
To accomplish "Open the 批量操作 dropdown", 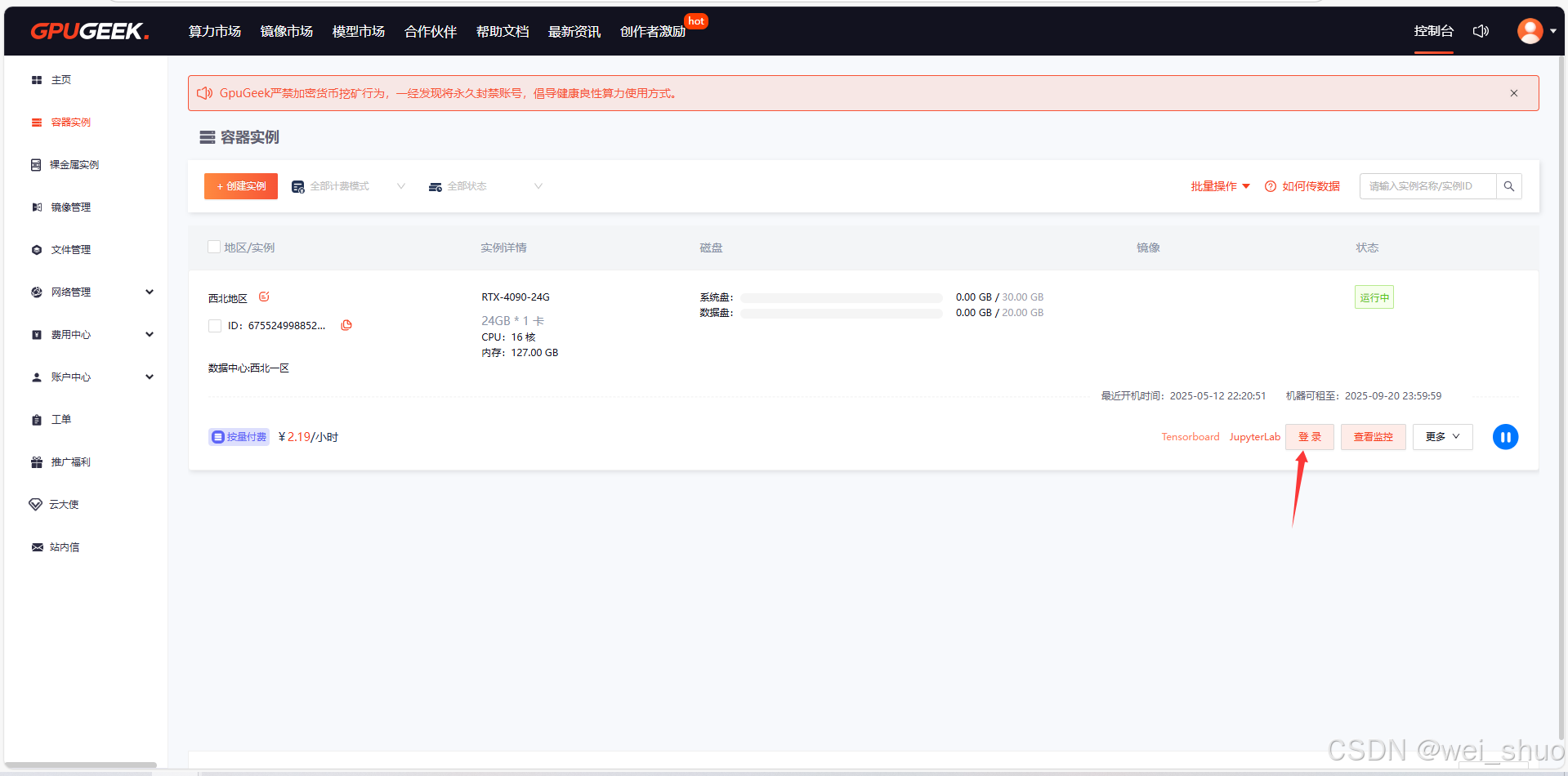I will click(1220, 186).
